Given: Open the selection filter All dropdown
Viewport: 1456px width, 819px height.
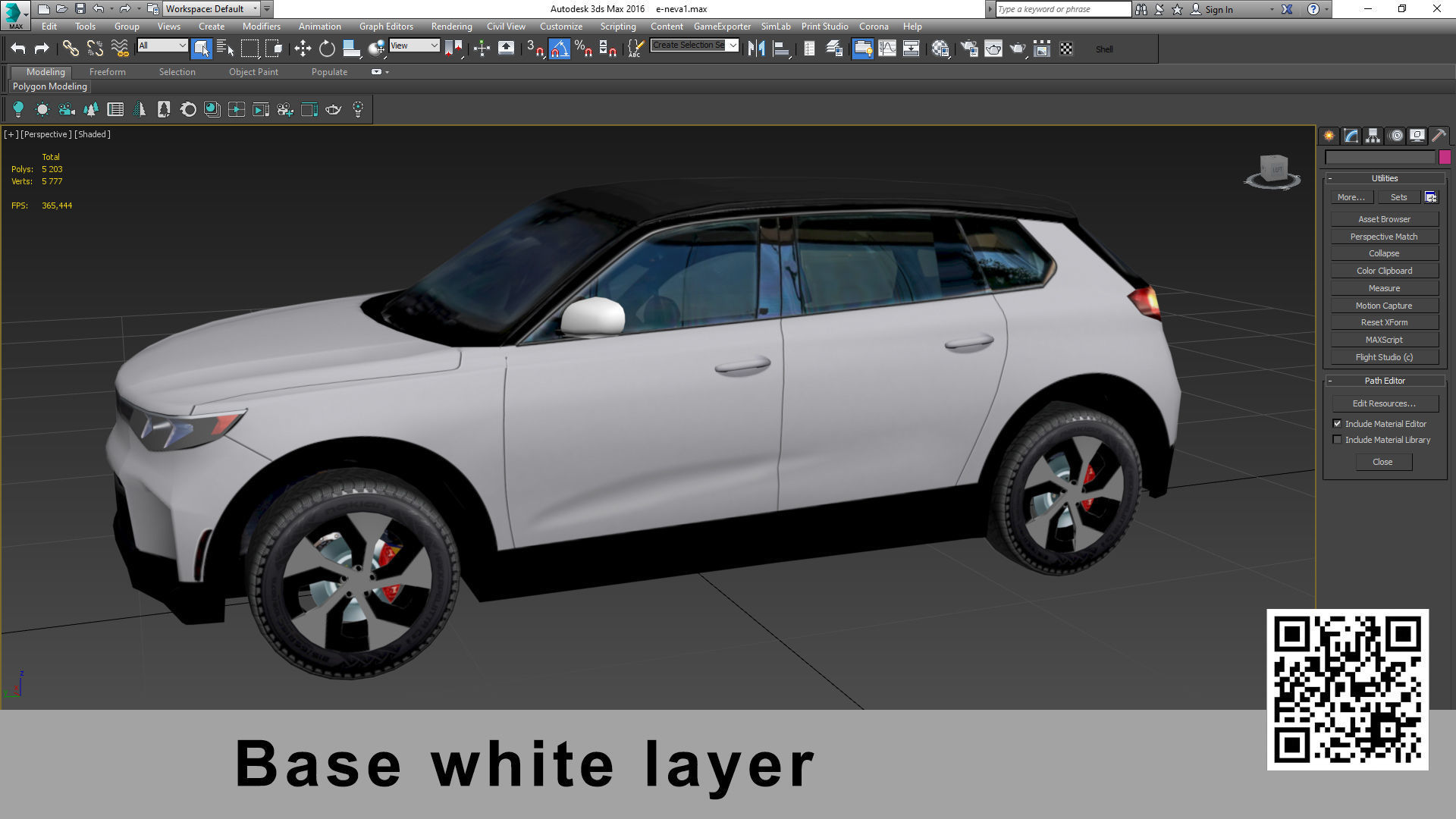Looking at the screenshot, I should (x=162, y=45).
